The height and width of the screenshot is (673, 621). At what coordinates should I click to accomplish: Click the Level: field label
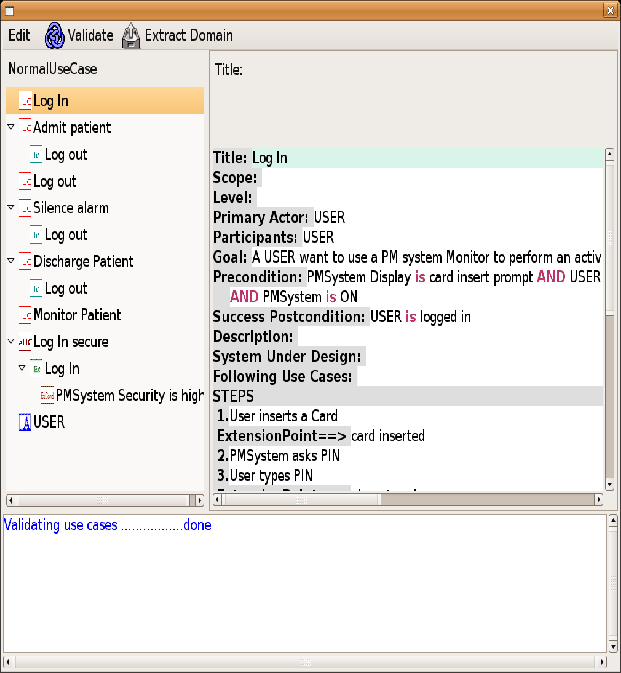tap(233, 197)
